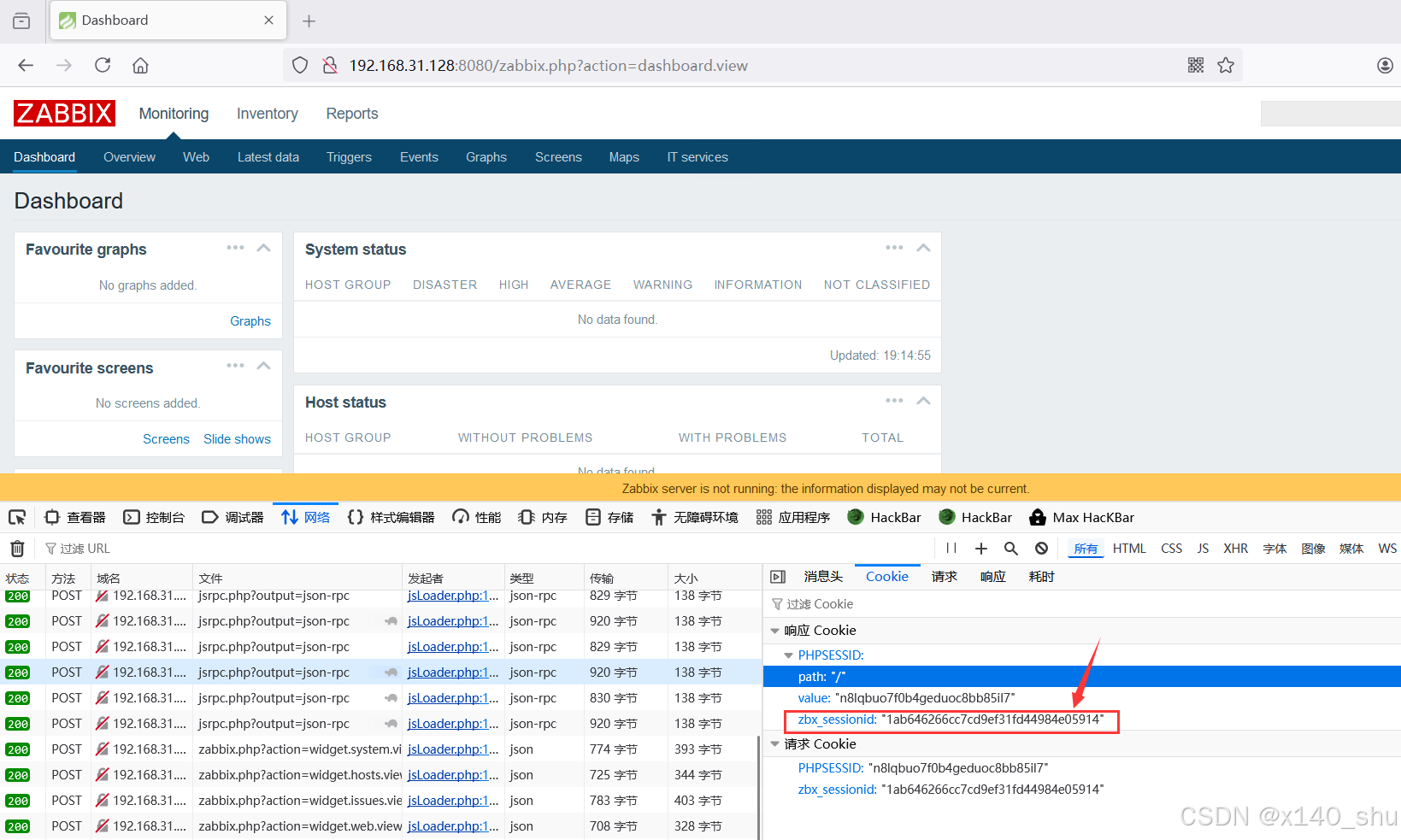This screenshot has width=1401, height=840.
Task: Activate the element picker tool
Action: [x=17, y=517]
